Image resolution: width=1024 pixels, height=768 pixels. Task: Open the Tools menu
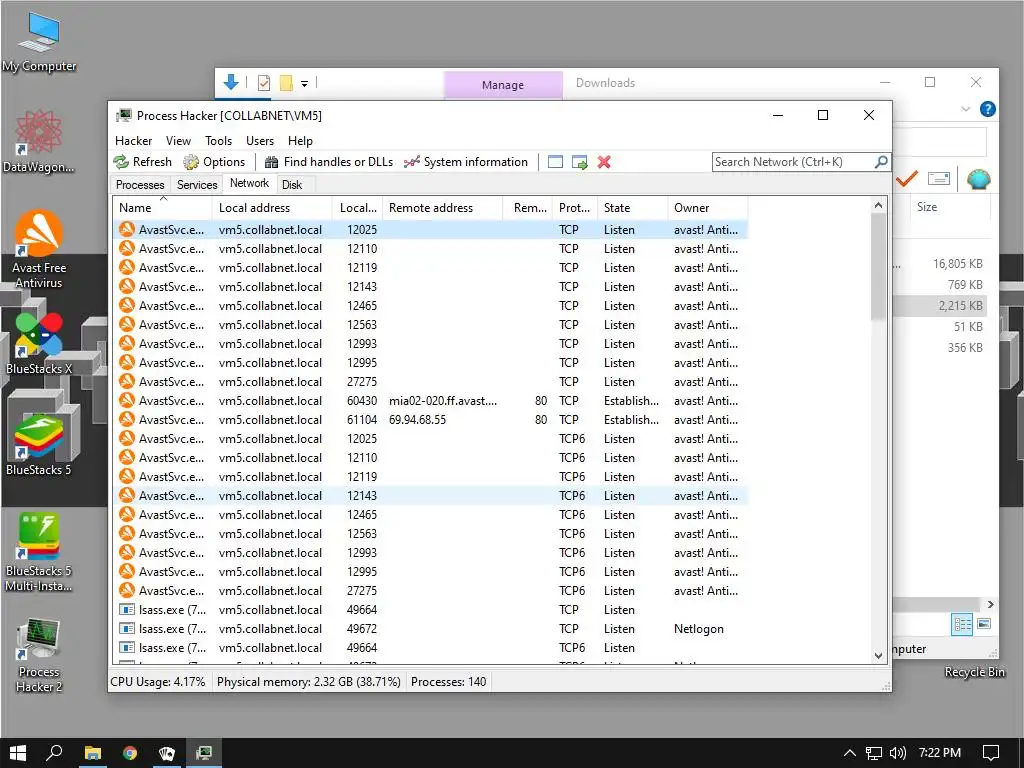click(218, 141)
